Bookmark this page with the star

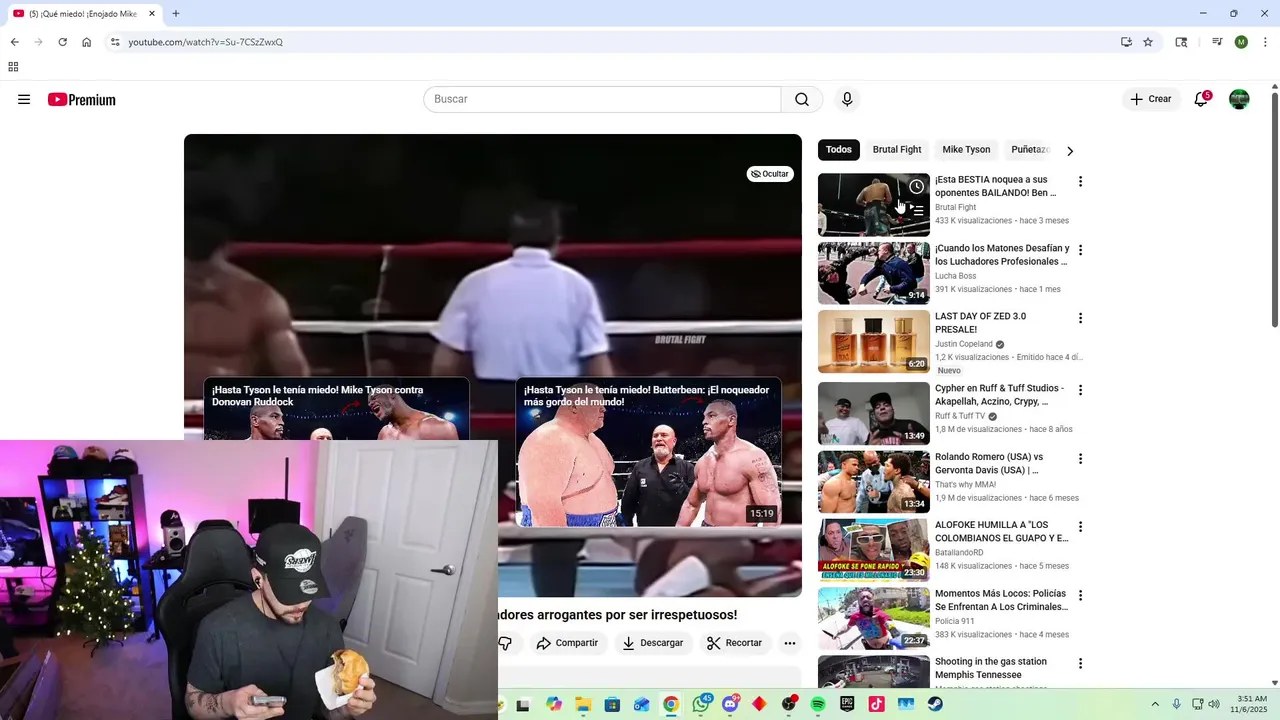(1148, 42)
